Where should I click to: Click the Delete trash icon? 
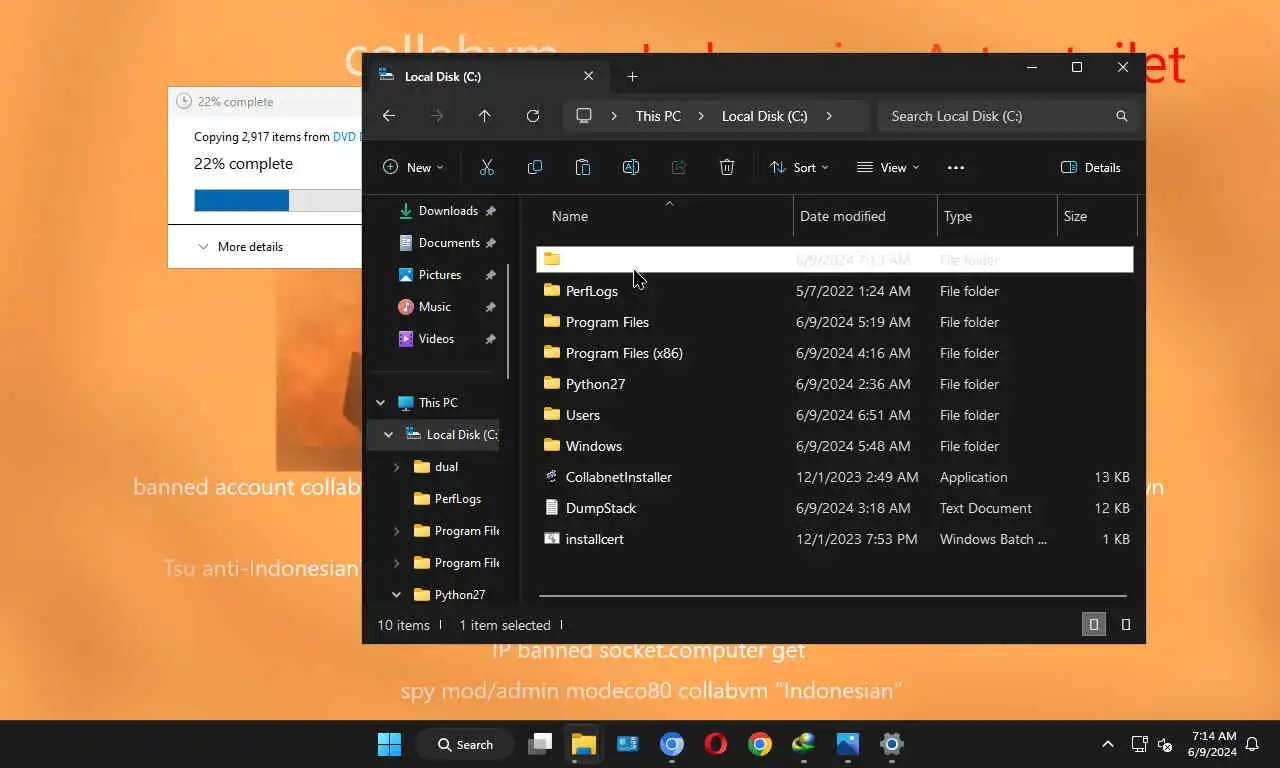(x=727, y=167)
